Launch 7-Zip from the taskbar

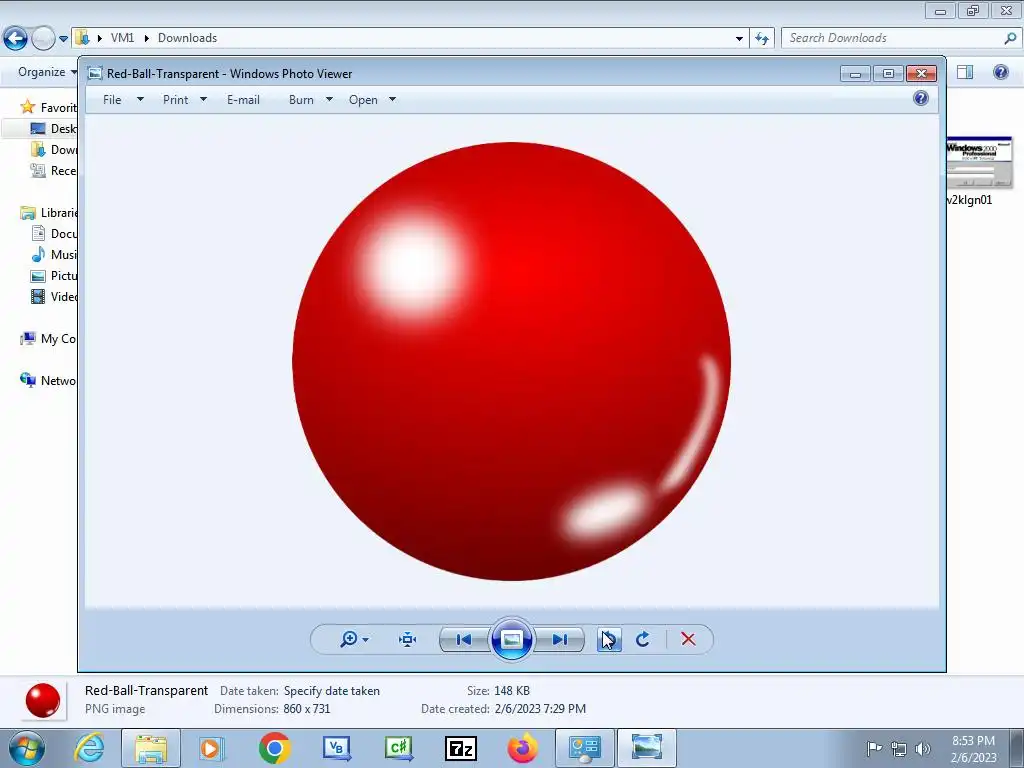point(460,748)
